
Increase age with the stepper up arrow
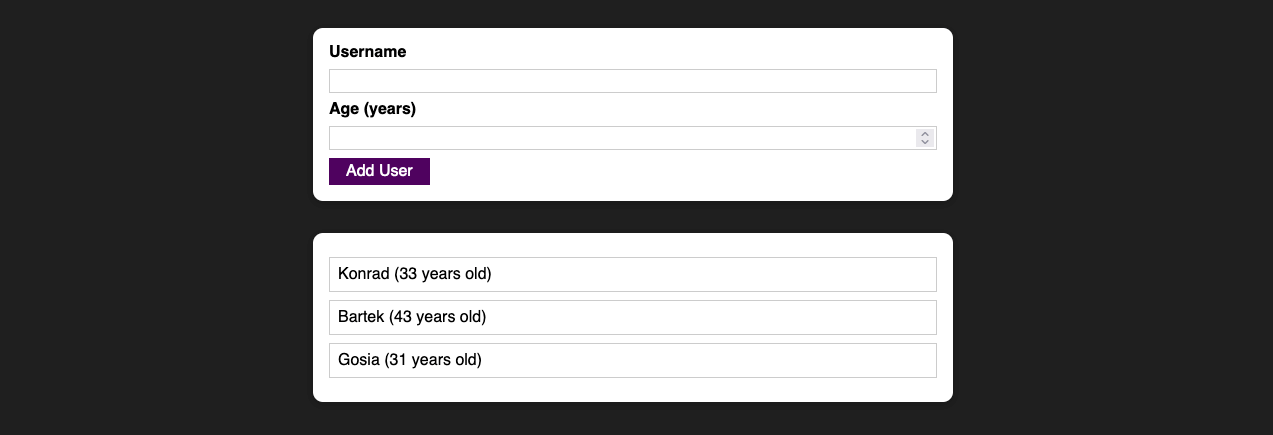[x=925, y=134]
